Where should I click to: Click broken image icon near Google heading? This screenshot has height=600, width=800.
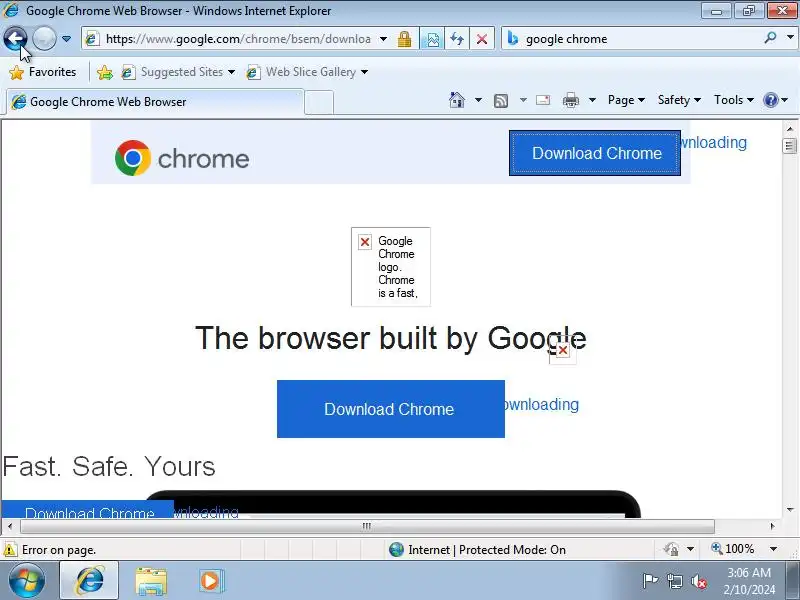(x=563, y=351)
